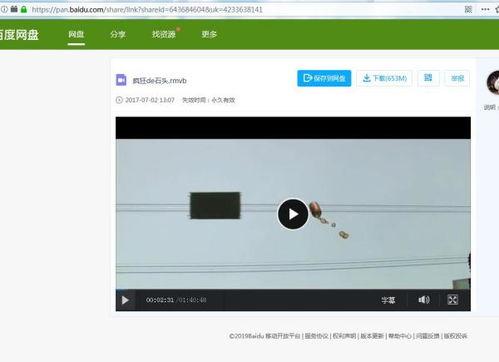The width and height of the screenshot is (499, 362).
Task: Click the expiry label 失效时间 永久有效
Action: pyautogui.click(x=209, y=100)
